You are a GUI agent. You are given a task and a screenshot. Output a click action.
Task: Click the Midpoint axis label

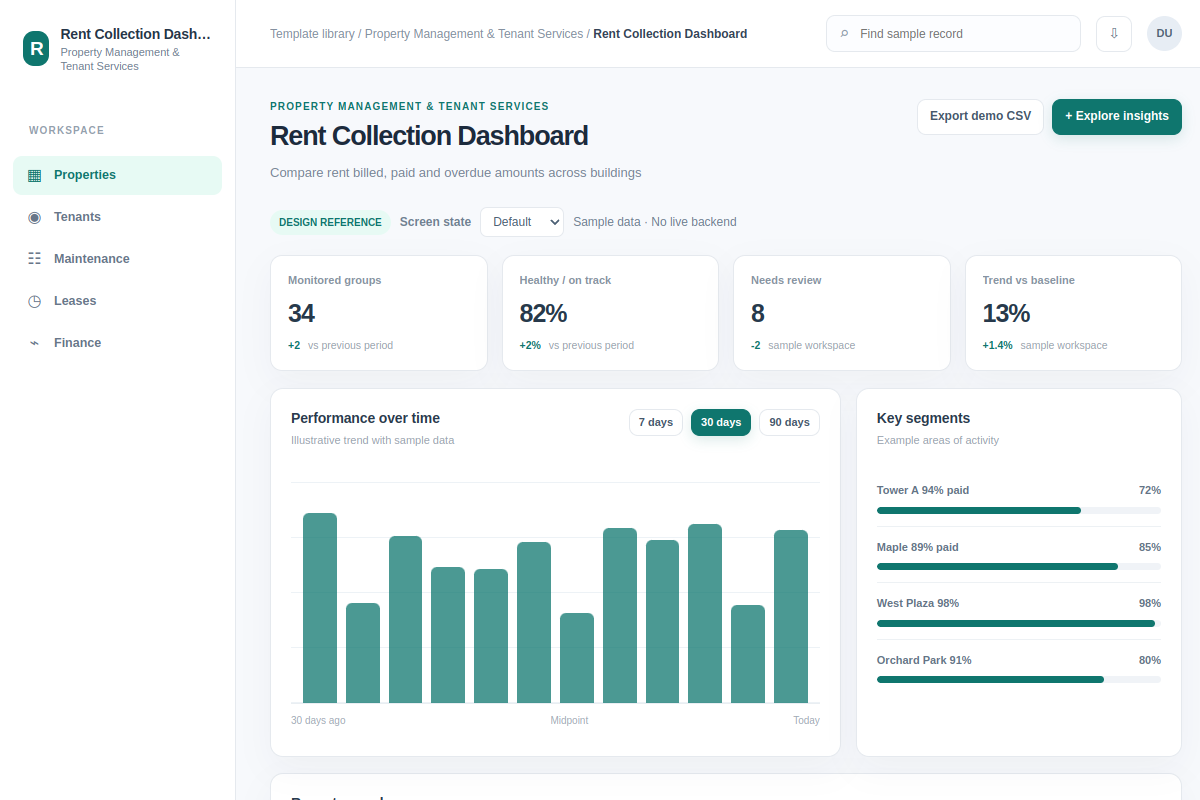point(569,720)
